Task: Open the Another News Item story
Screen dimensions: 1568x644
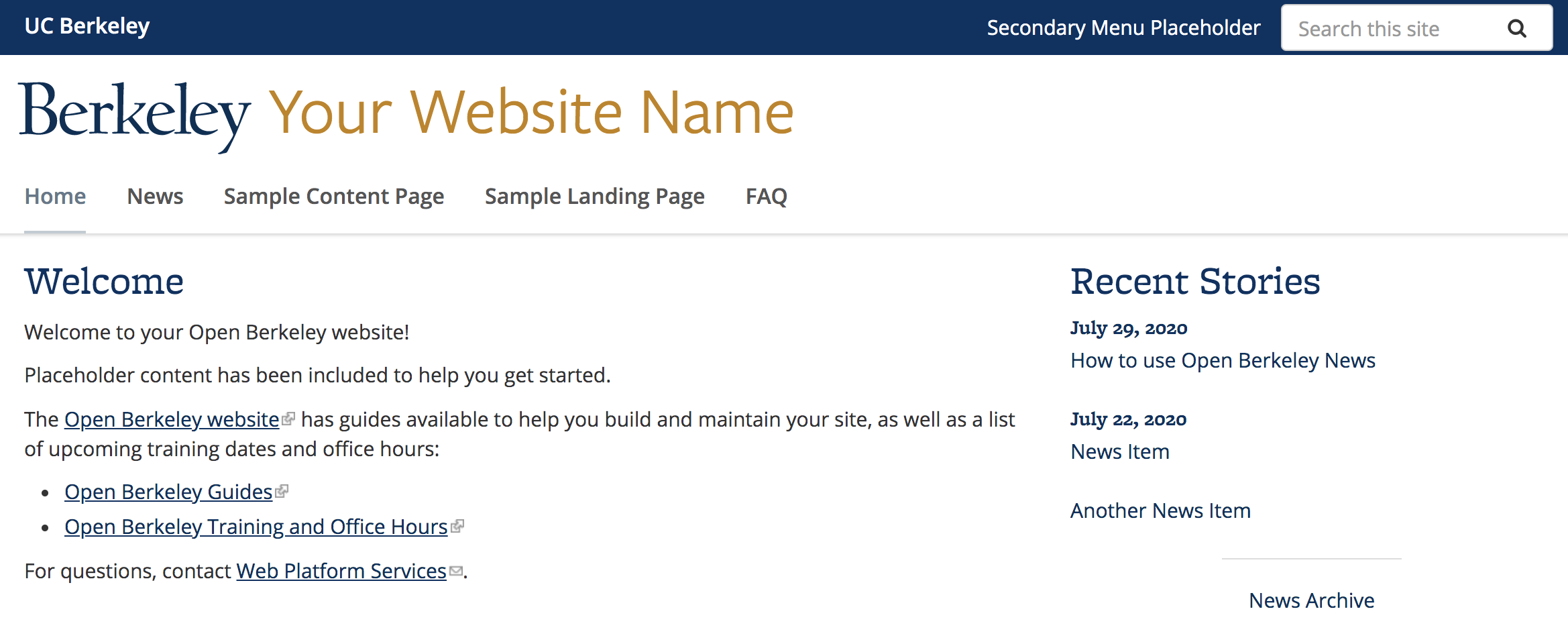Action: 1160,511
